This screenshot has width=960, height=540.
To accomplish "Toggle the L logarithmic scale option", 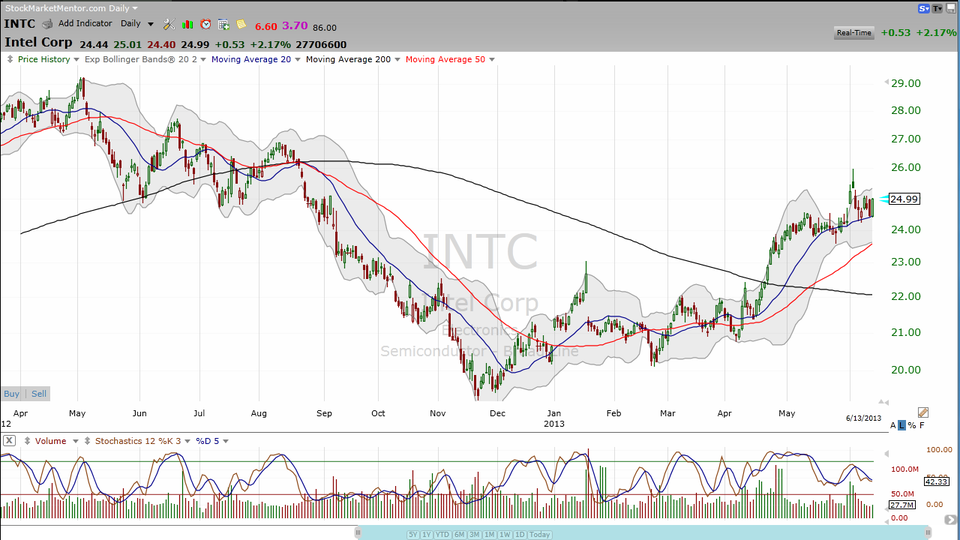I will pyautogui.click(x=900, y=426).
